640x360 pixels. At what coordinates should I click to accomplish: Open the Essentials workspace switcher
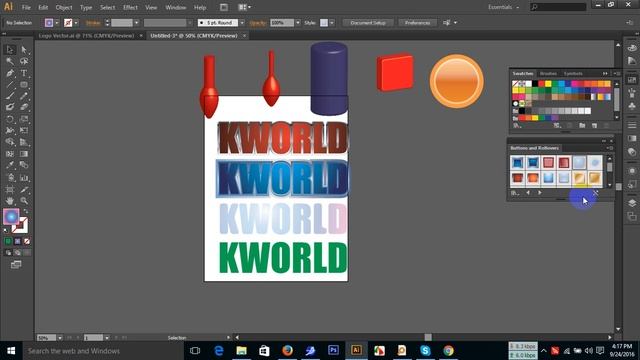(x=504, y=7)
